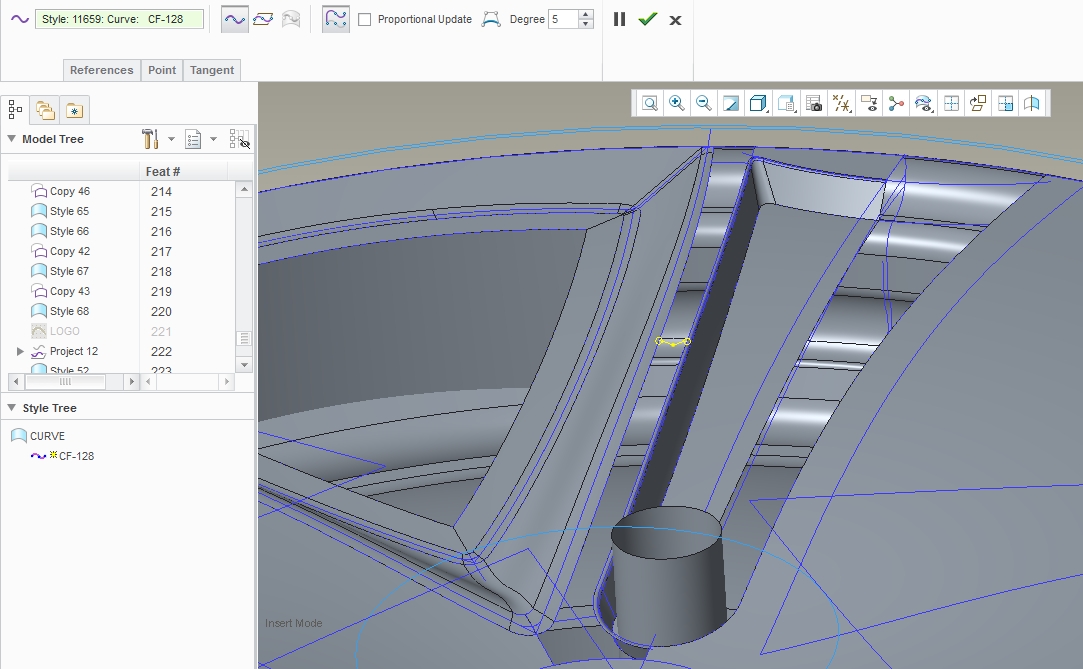
Task: Open the Tangent tab
Action: click(x=212, y=70)
